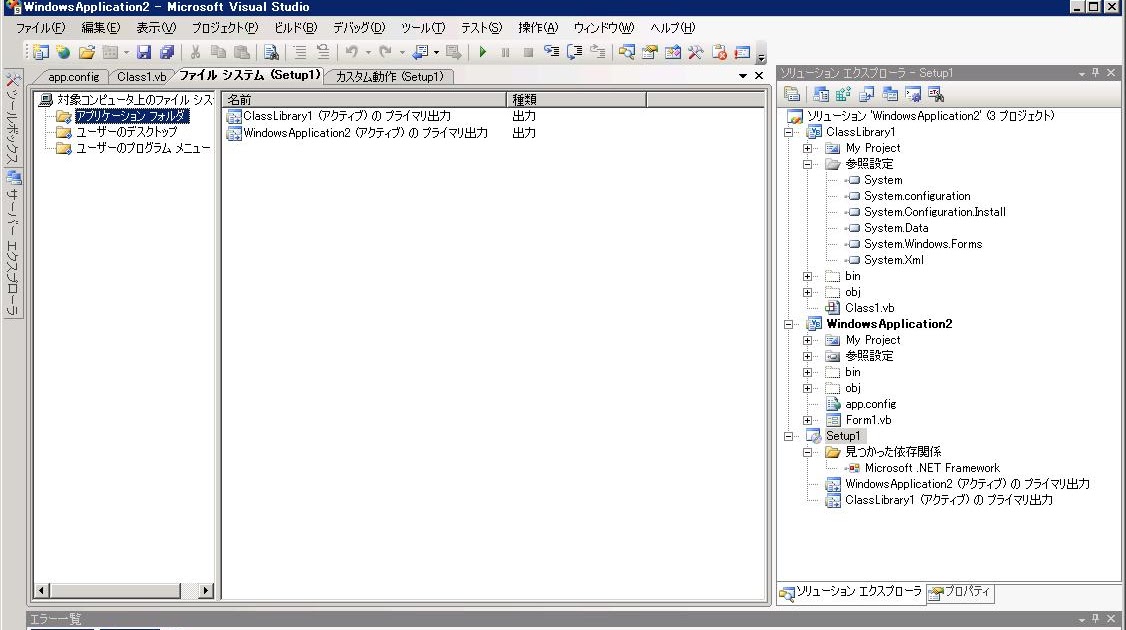
Task: Collapse the WindowsApplication2 project node
Action: pos(788,324)
